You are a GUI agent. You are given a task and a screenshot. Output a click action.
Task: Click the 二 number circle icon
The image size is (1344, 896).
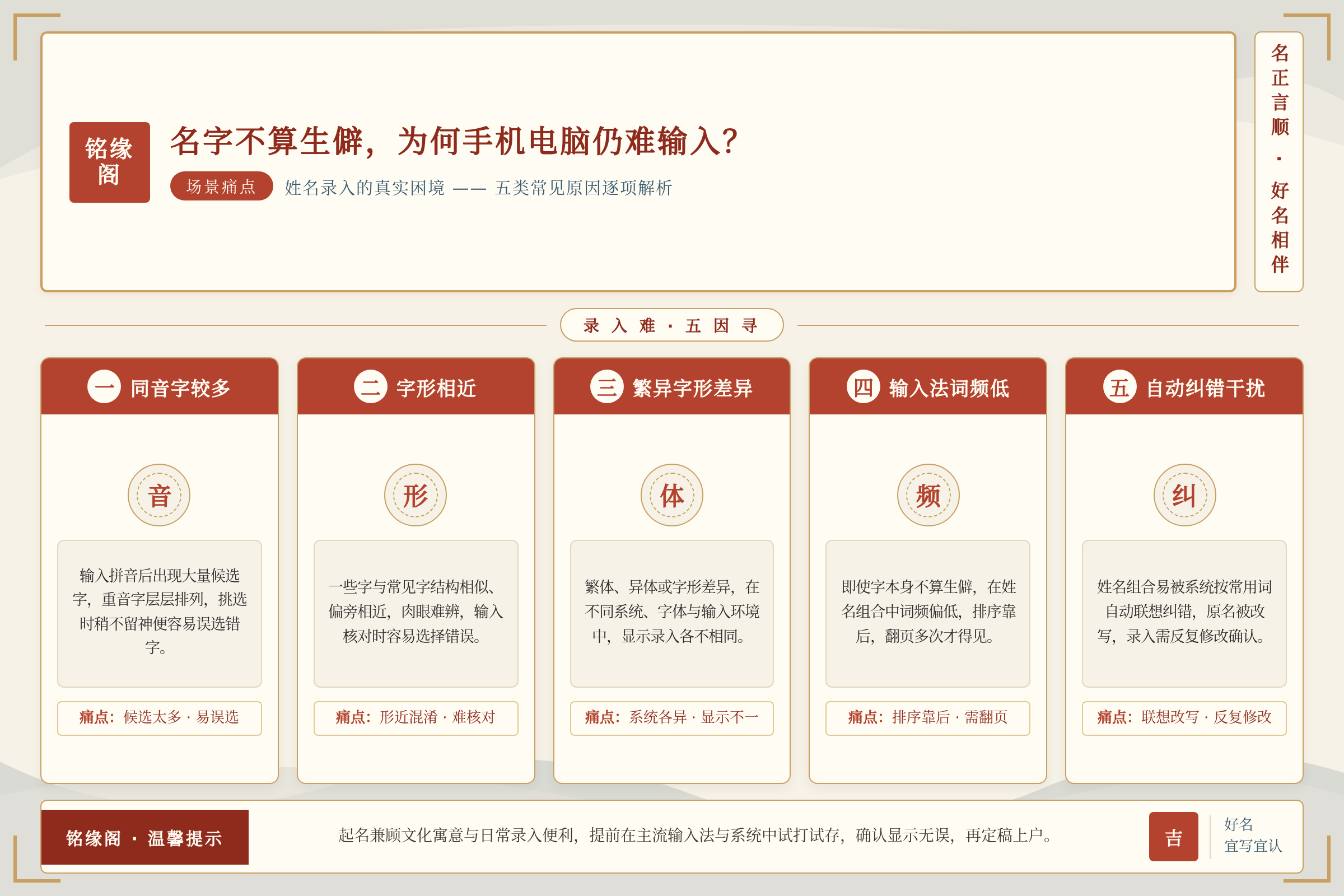[x=371, y=387]
